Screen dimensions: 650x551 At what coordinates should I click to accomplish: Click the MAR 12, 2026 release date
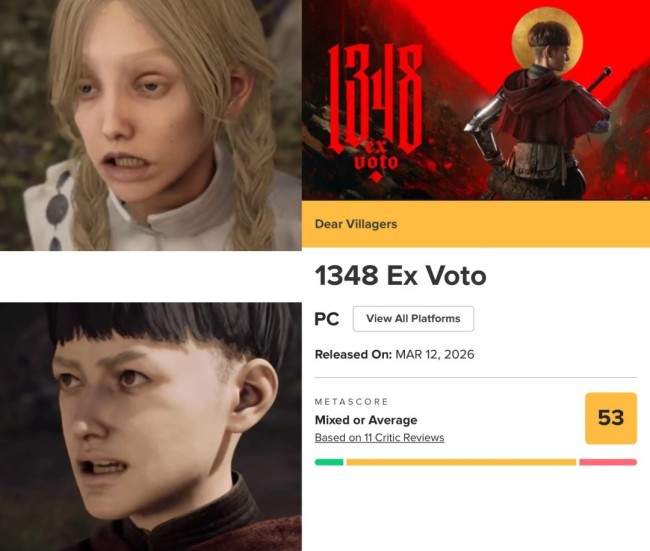coord(435,354)
